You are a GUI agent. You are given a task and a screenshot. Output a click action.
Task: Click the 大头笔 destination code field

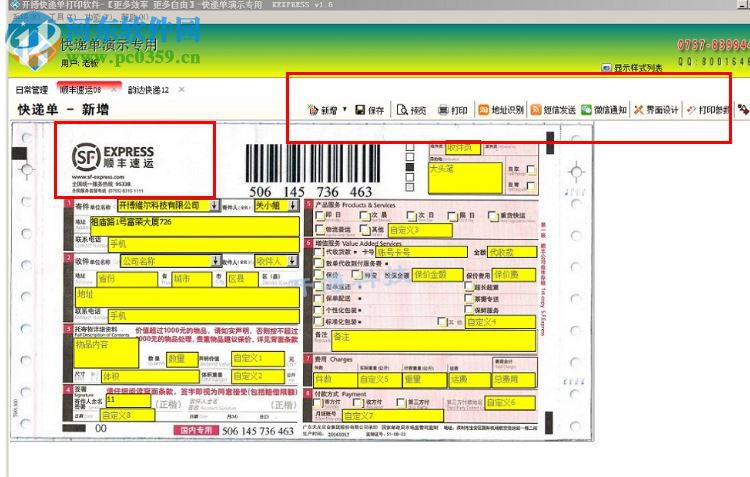pyautogui.click(x=465, y=178)
